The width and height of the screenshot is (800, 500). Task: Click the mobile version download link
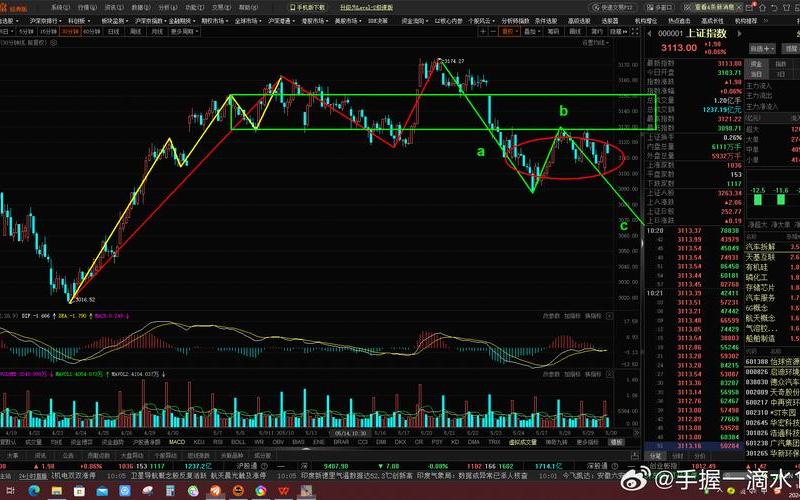pyautogui.click(x=308, y=8)
